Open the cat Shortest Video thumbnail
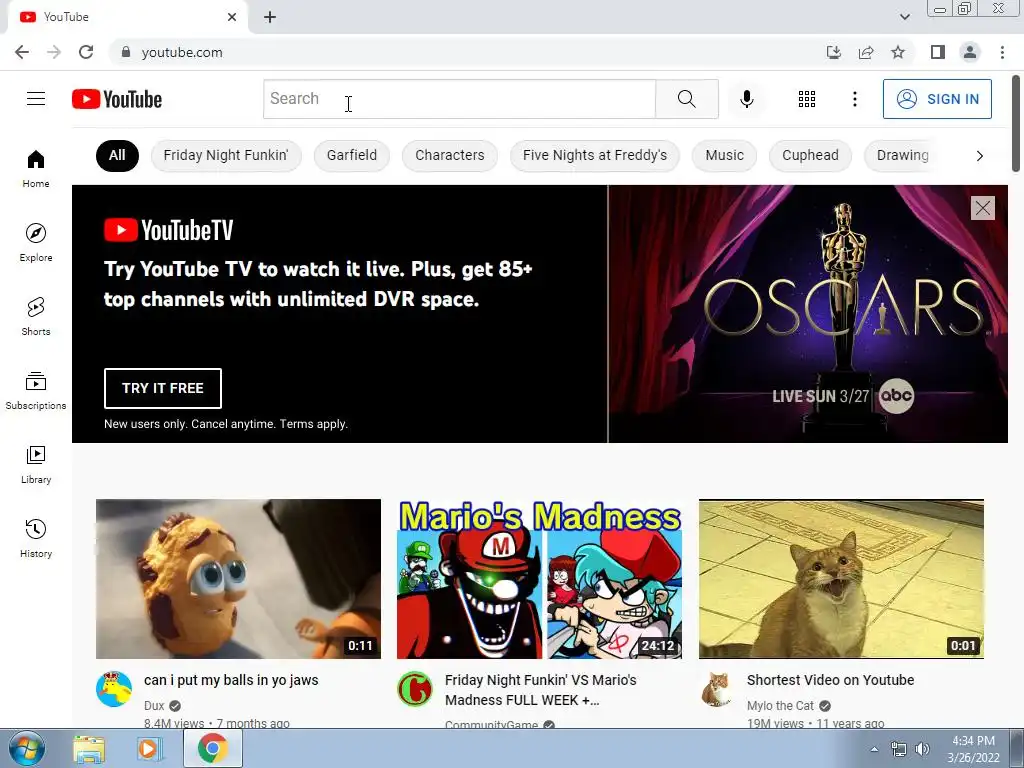Screen dimensions: 1024x768 point(841,579)
